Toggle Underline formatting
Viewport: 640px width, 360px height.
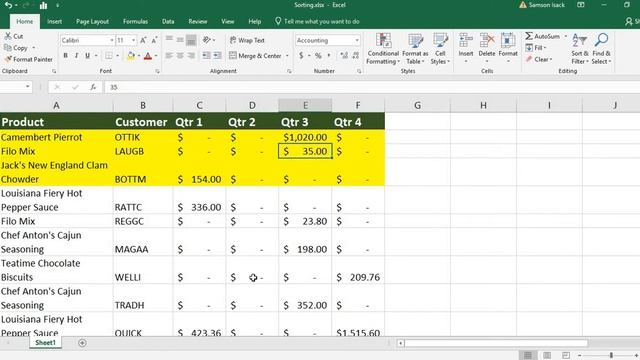[x=87, y=56]
